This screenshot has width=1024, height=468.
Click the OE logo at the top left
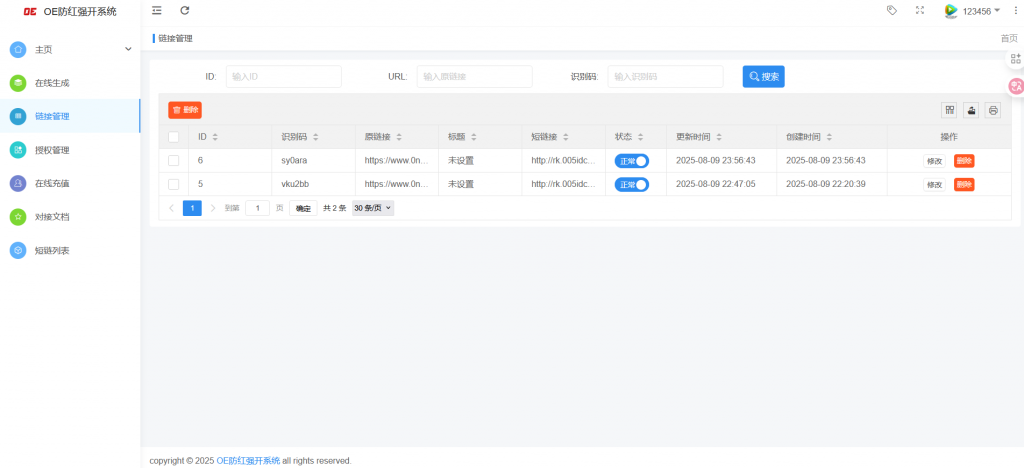[29, 11]
